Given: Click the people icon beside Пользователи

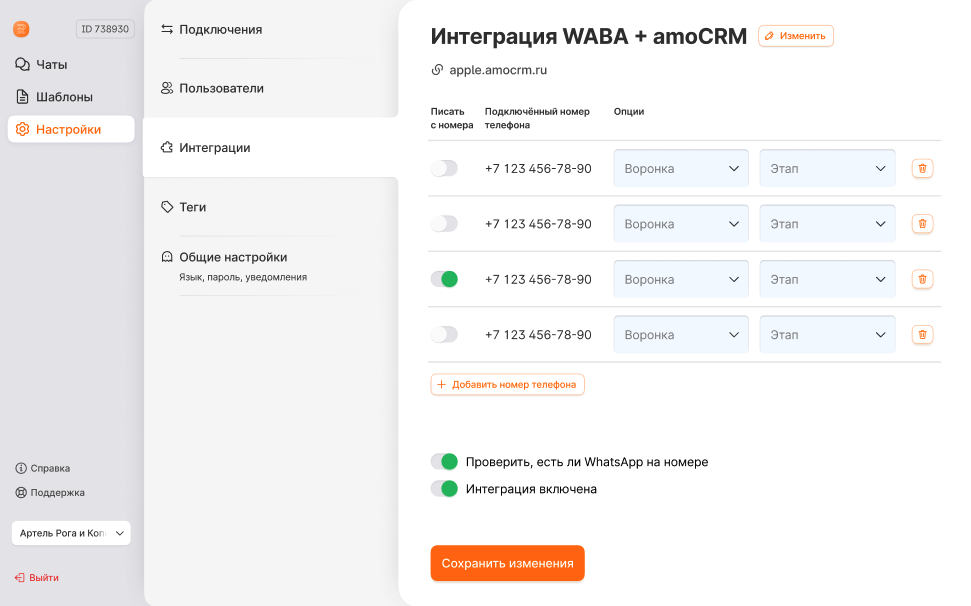Looking at the screenshot, I should tap(167, 88).
